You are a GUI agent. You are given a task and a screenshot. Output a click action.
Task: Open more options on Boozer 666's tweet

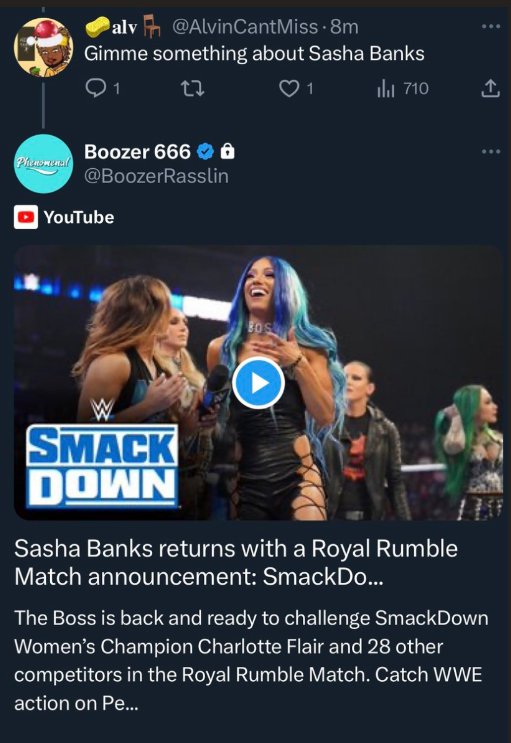click(x=491, y=152)
